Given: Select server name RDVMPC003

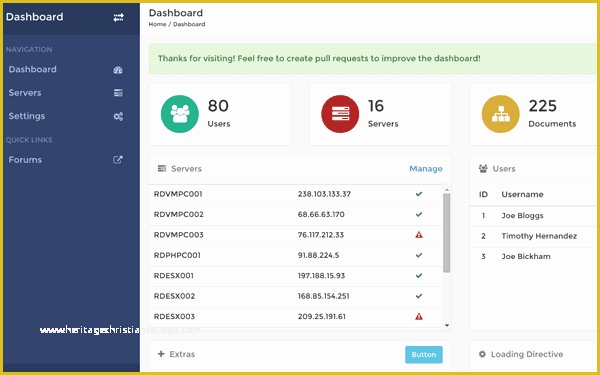Looking at the screenshot, I should 179,235.
